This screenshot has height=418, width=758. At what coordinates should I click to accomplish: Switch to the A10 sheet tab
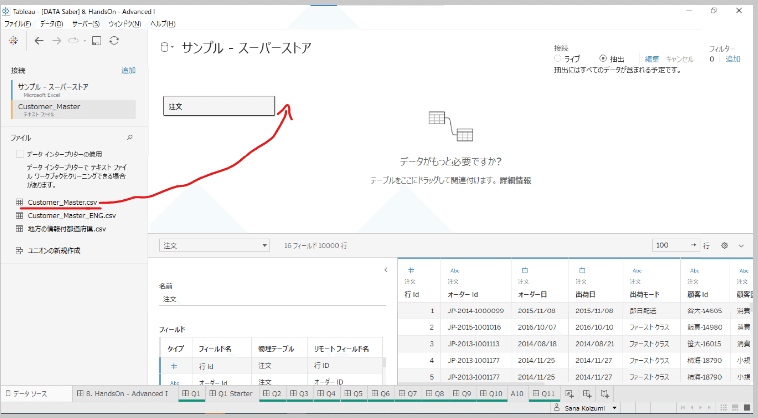tap(517, 394)
